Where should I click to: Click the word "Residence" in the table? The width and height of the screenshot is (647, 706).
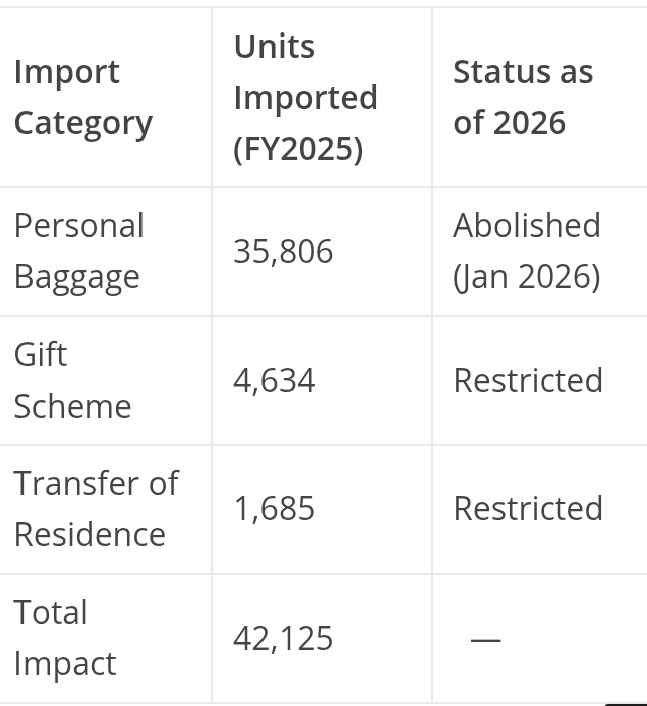coord(90,534)
